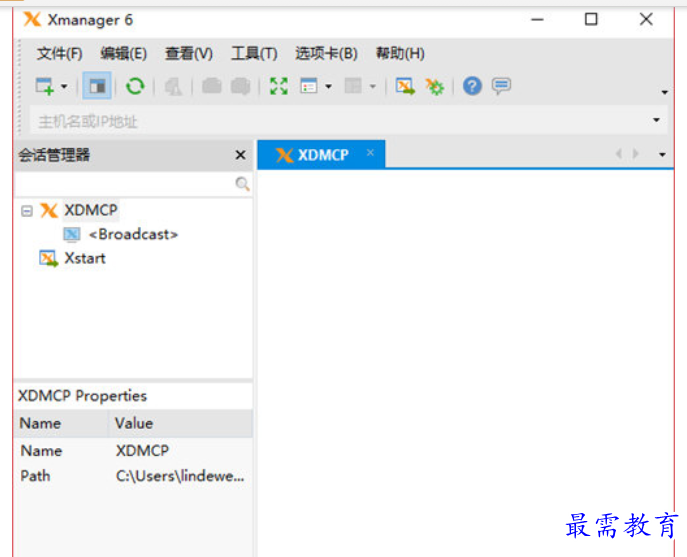Screen dimensions: 687x557
Task: Open the address bar history dropdown
Action: tap(656, 120)
